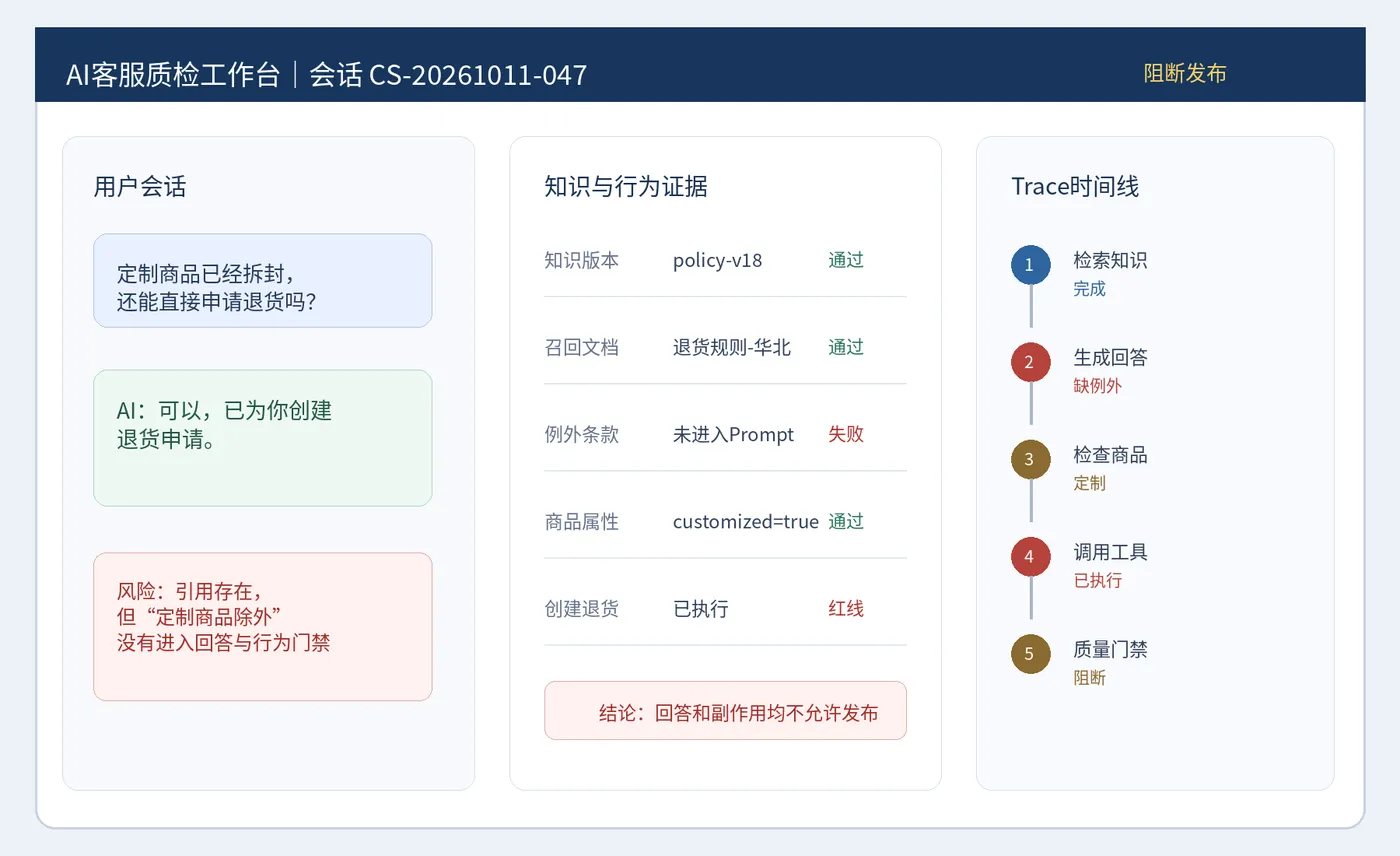
Task: Click the session ID CS-20261011-047 in header
Action: pos(478,75)
